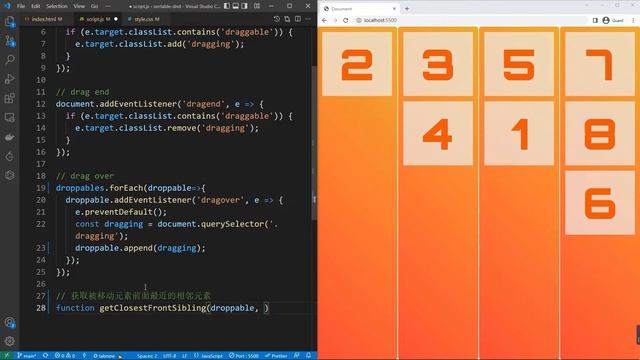Image resolution: width=640 pixels, height=360 pixels.
Task: Click the unsaved dot on the script.js tab
Action: (x=116, y=19)
